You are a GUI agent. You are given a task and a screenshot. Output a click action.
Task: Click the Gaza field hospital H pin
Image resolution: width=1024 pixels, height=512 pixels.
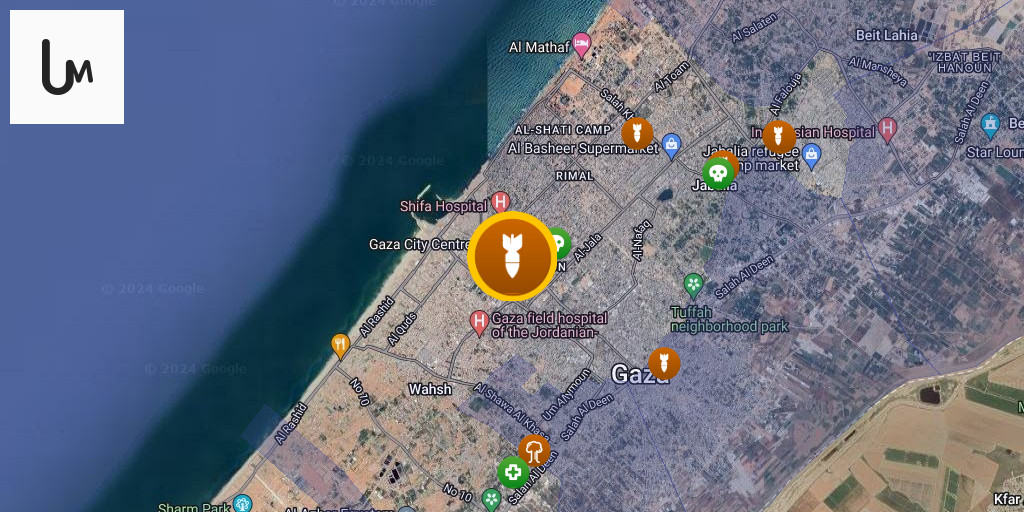point(480,323)
